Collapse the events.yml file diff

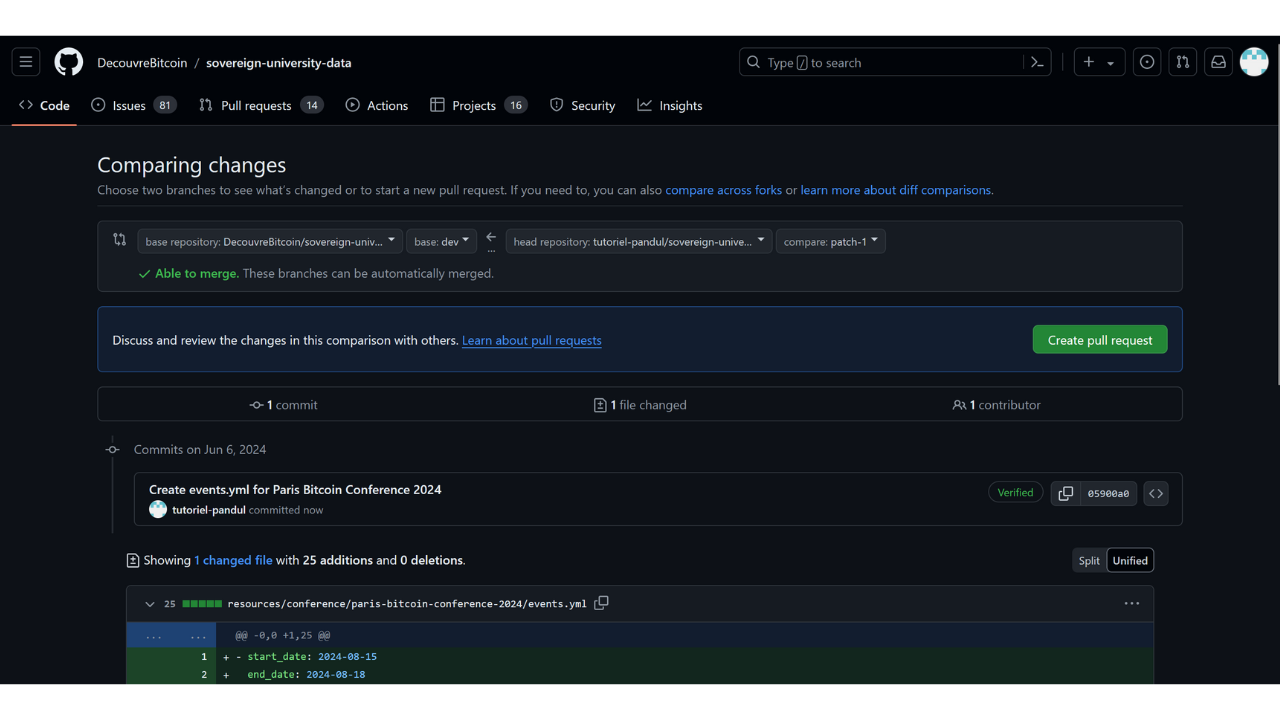coord(150,604)
